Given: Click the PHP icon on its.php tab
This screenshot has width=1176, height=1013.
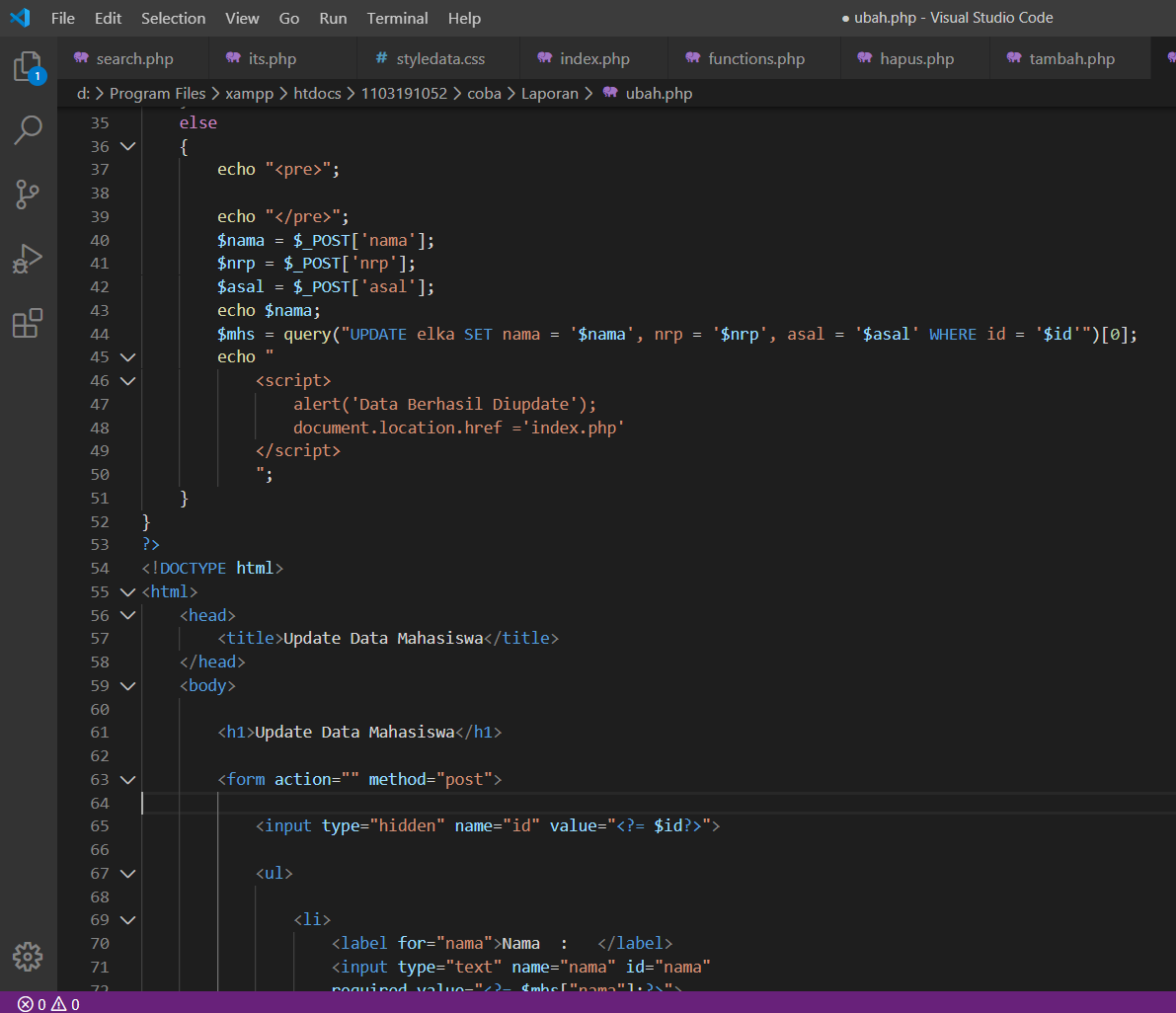Looking at the screenshot, I should pos(233,57).
